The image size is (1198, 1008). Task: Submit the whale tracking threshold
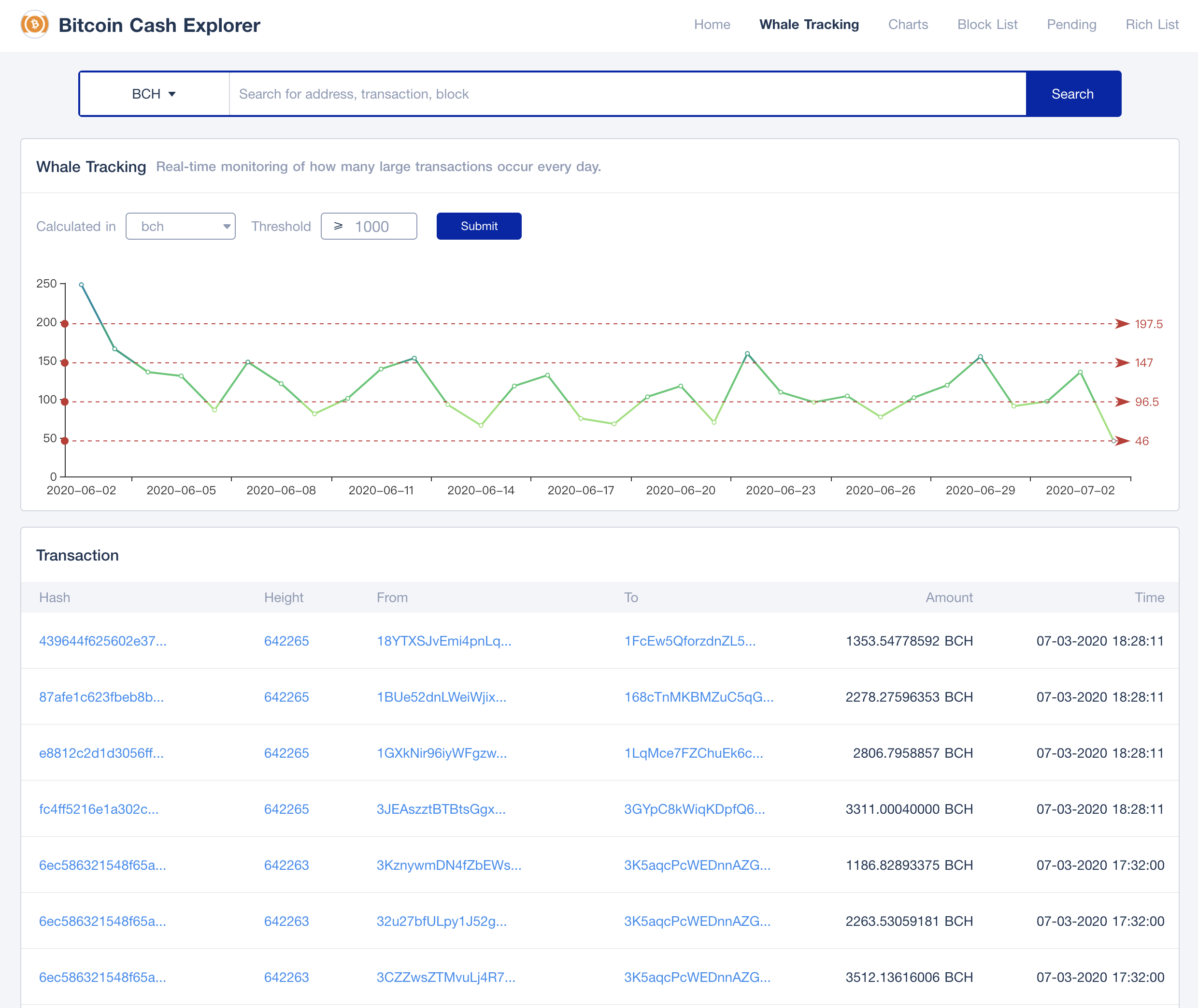pos(479,226)
